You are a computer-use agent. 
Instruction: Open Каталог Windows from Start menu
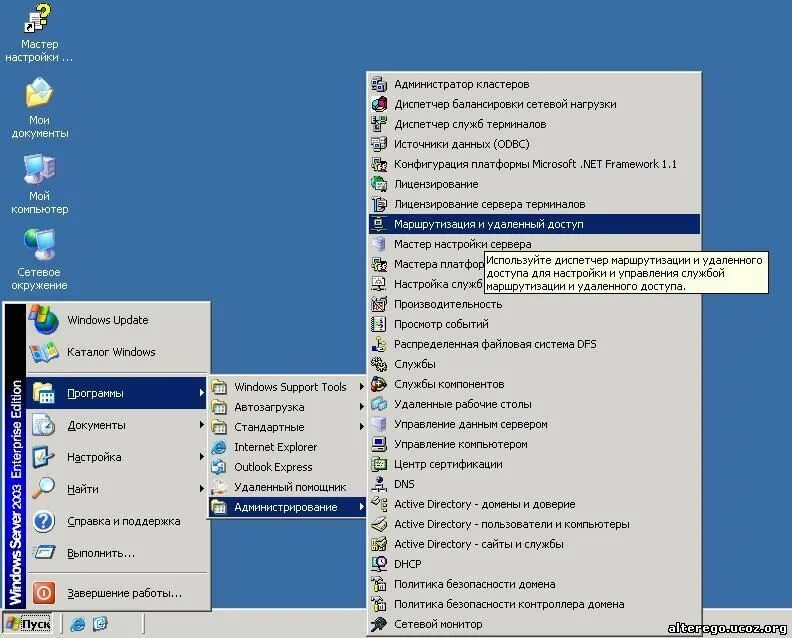117,352
